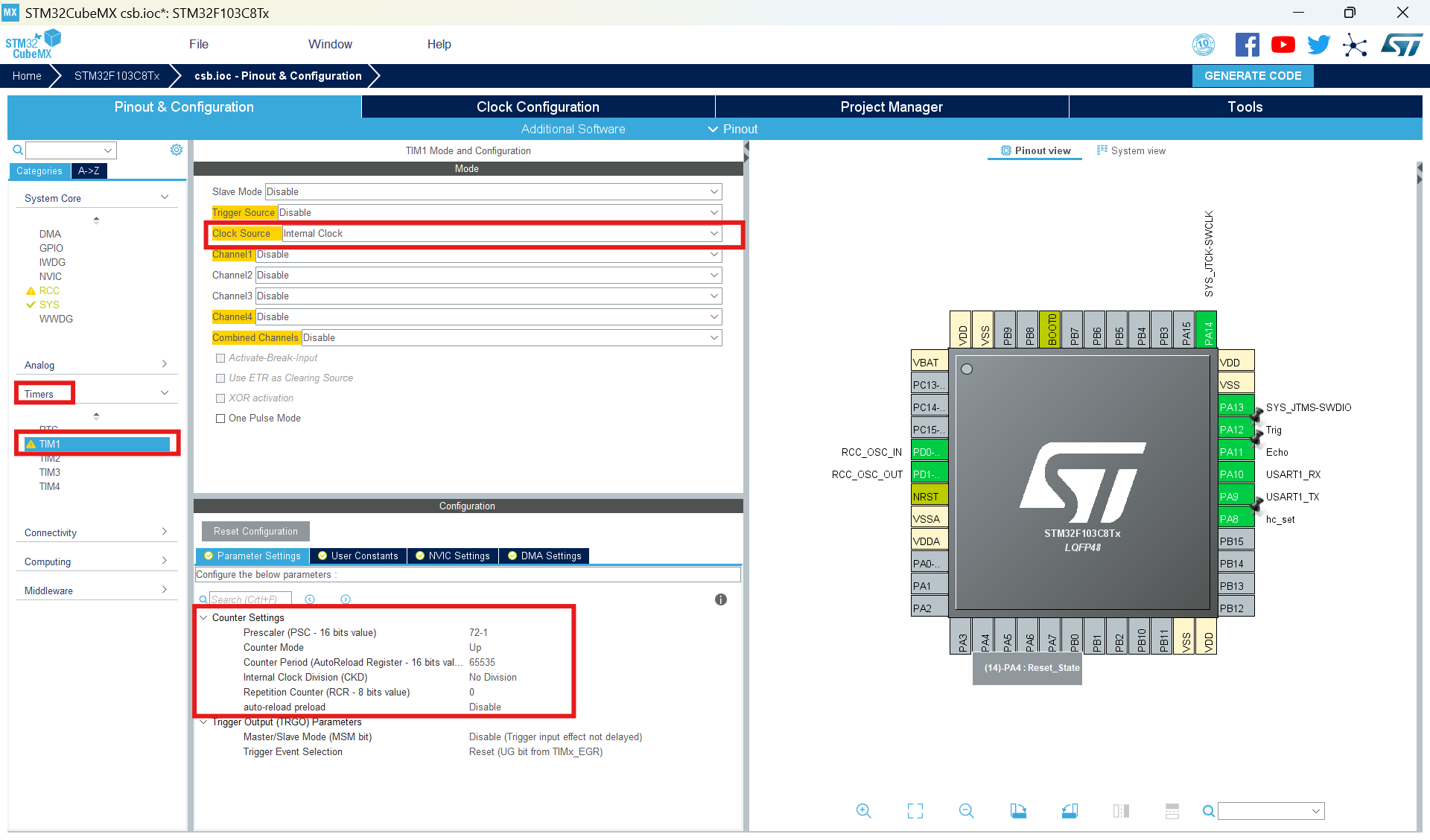Viewport: 1430px width, 840px height.
Task: Click the ST community network icon
Action: (1355, 45)
